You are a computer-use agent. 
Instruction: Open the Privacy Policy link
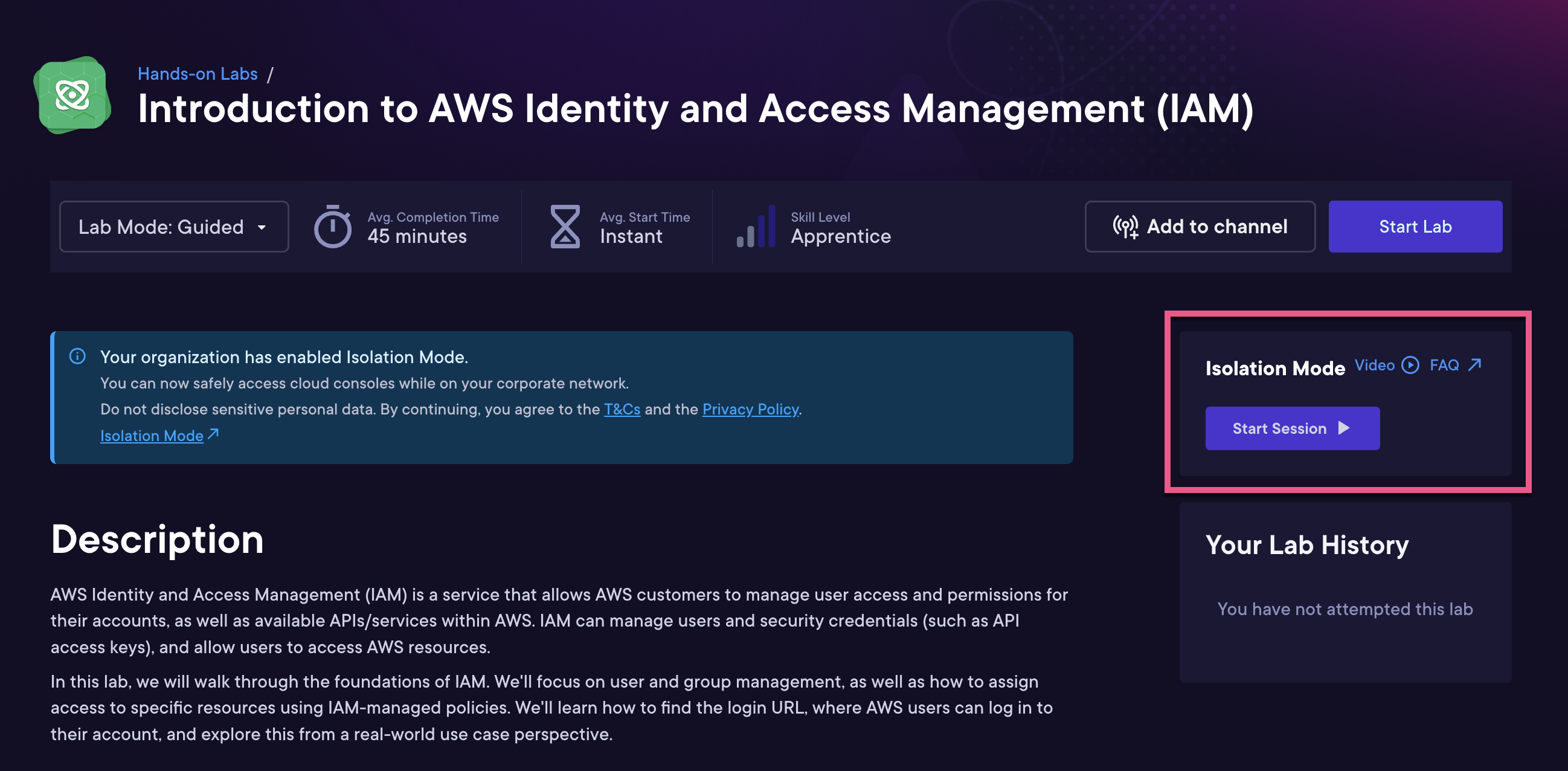[750, 409]
